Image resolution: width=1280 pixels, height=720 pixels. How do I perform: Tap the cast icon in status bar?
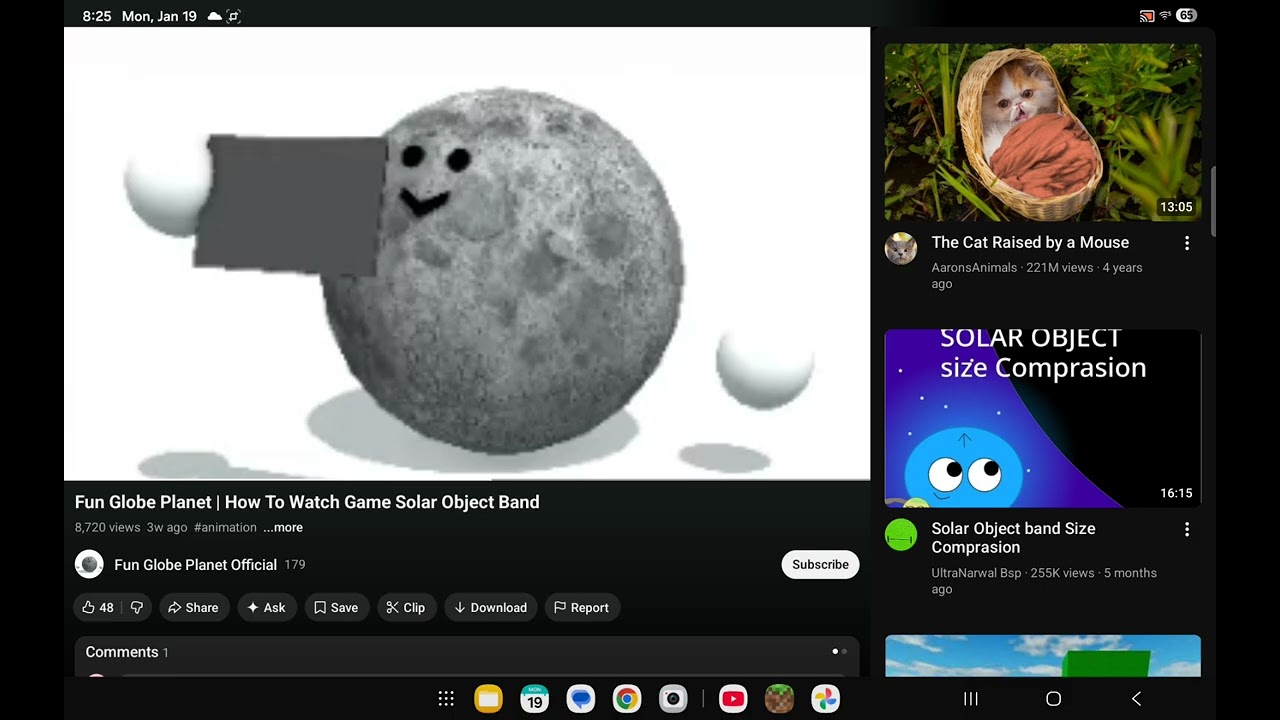1147,16
